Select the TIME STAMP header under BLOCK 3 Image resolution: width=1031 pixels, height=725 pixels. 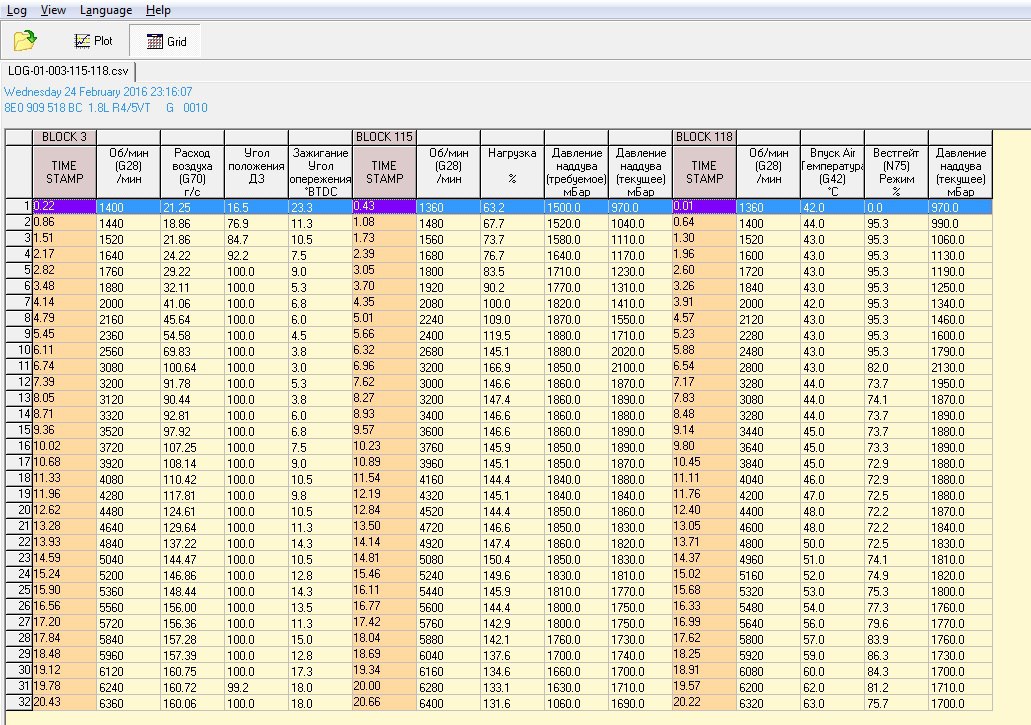click(x=64, y=172)
